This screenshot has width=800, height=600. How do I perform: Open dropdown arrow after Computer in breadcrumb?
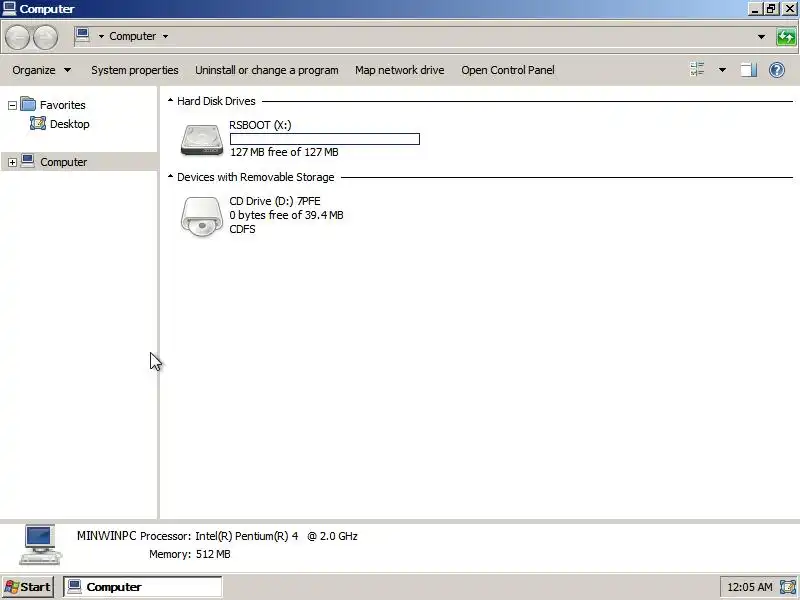pyautogui.click(x=165, y=36)
